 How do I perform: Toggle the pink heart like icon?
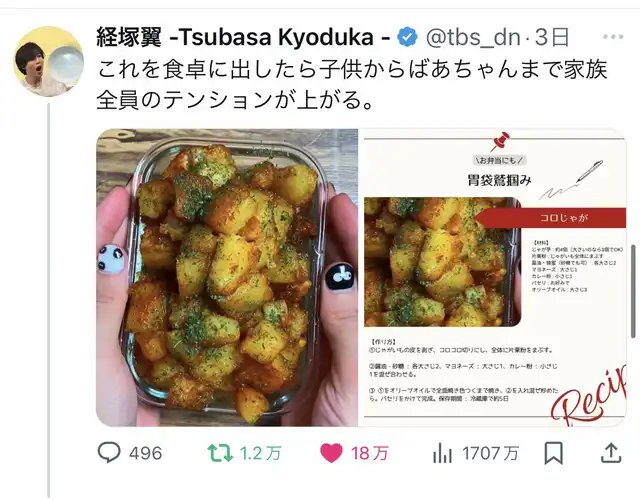[x=331, y=453]
